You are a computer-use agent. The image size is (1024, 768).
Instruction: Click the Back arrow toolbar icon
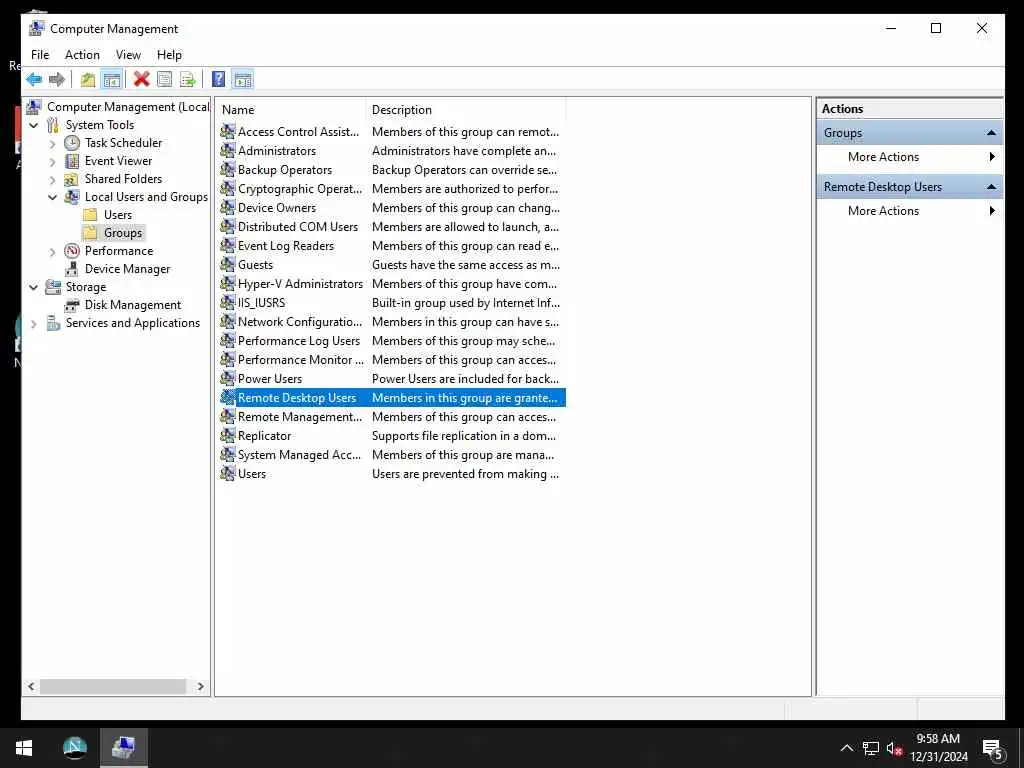click(34, 80)
